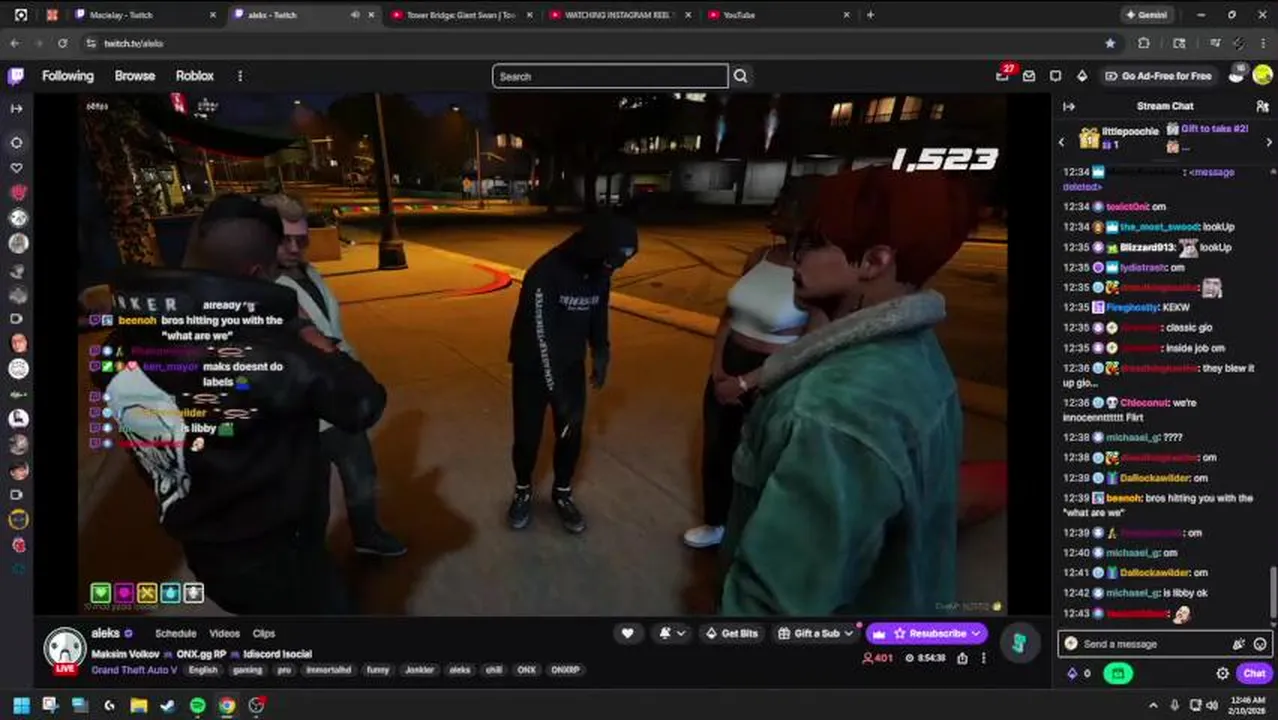Reload the page
The width and height of the screenshot is (1278, 720).
click(x=62, y=43)
